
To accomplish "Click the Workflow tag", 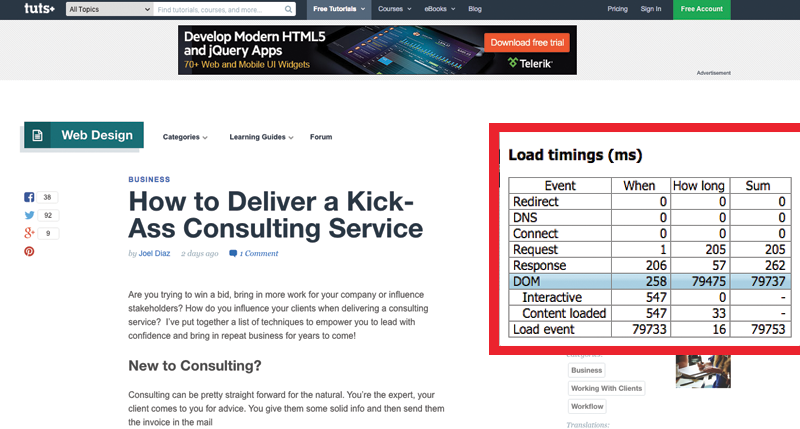I will tap(587, 407).
